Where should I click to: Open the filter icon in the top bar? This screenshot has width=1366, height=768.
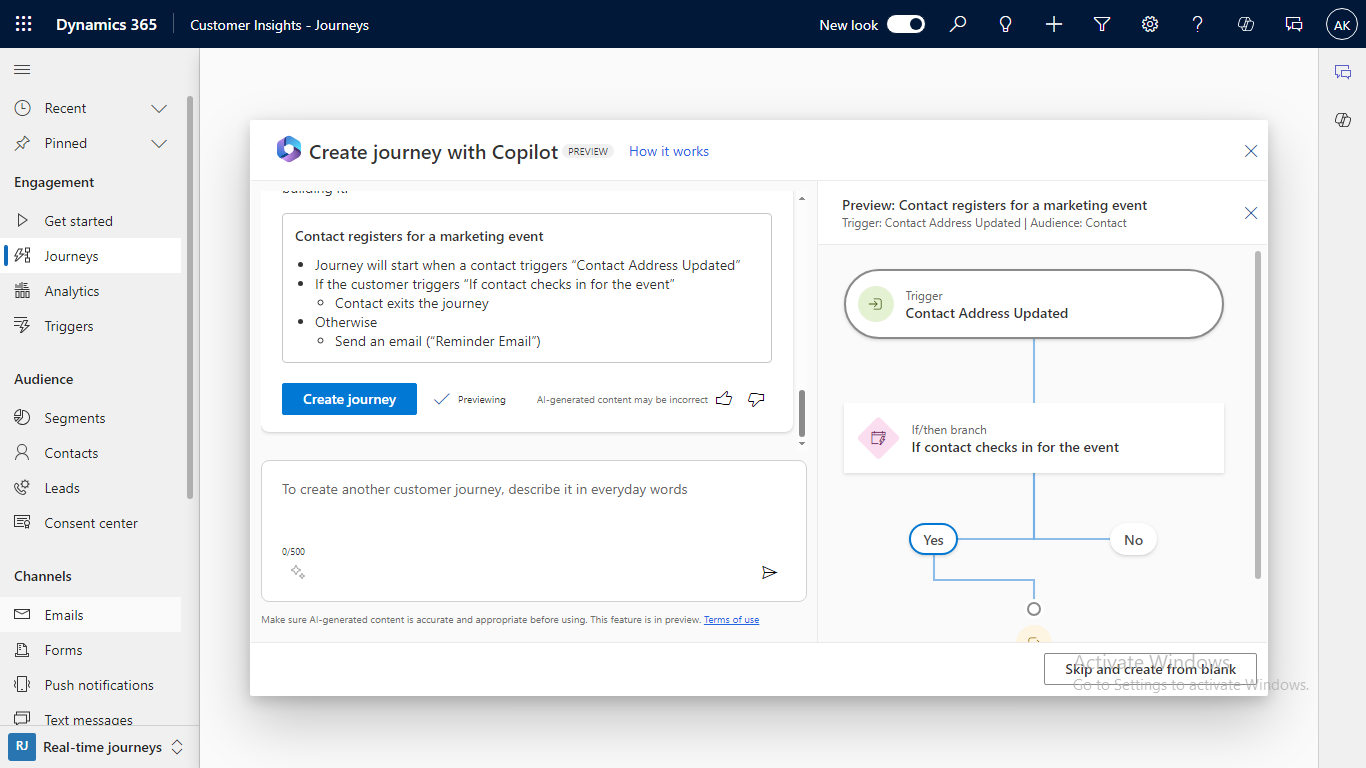click(x=1101, y=24)
